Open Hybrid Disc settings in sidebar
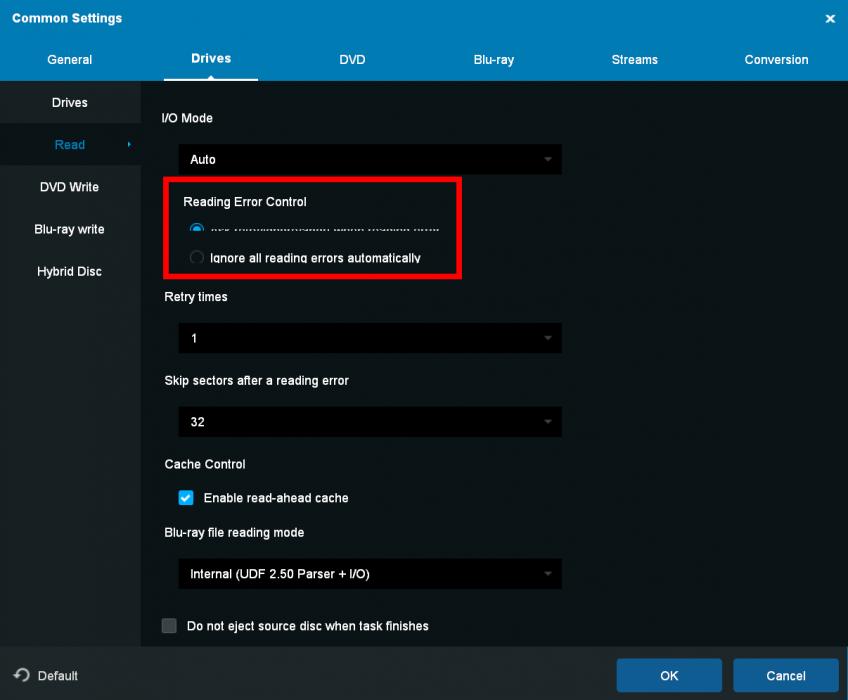848x700 pixels. click(69, 272)
